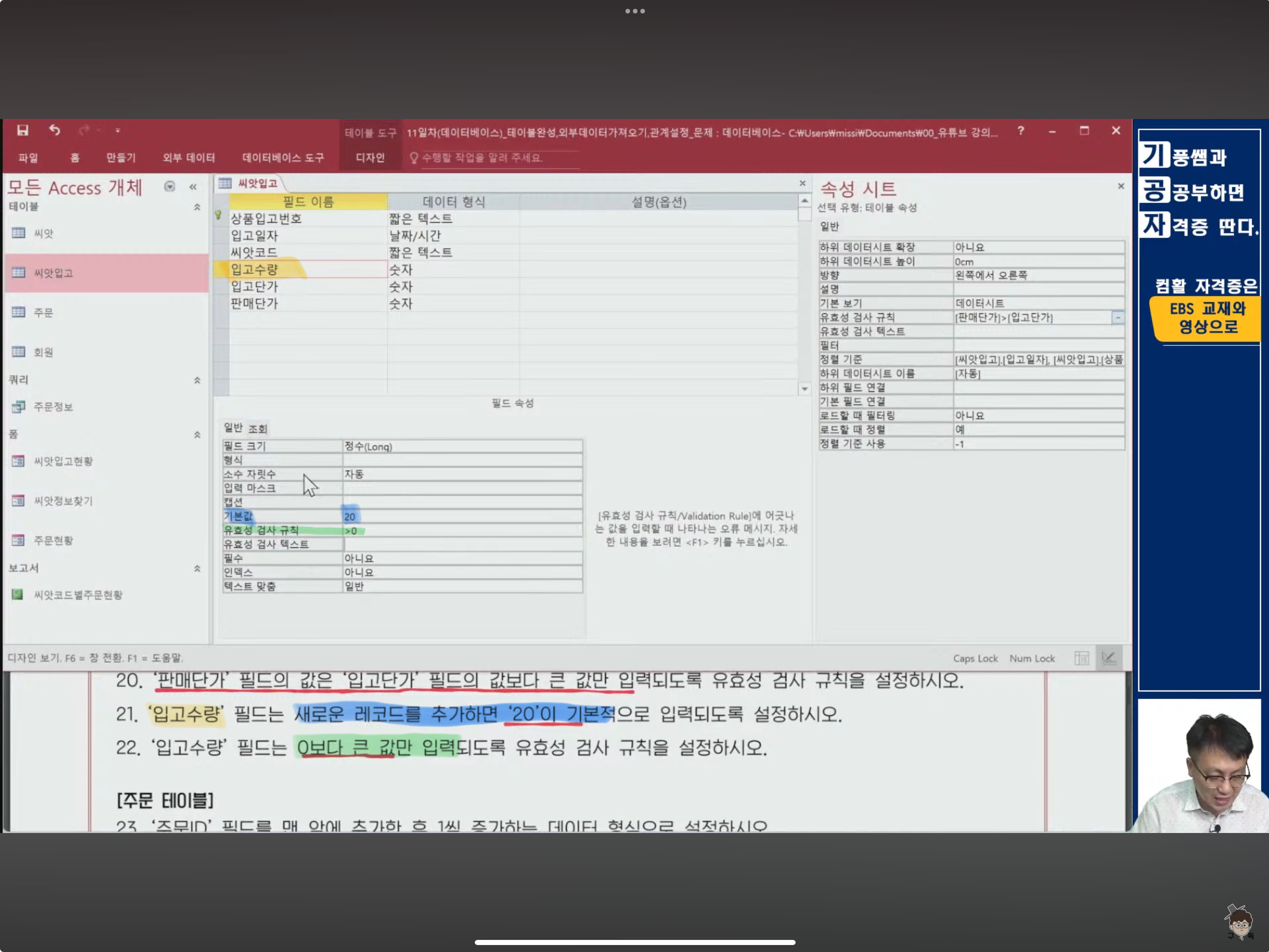Click the help question mark icon
This screenshot has height=952, width=1269.
(1021, 132)
